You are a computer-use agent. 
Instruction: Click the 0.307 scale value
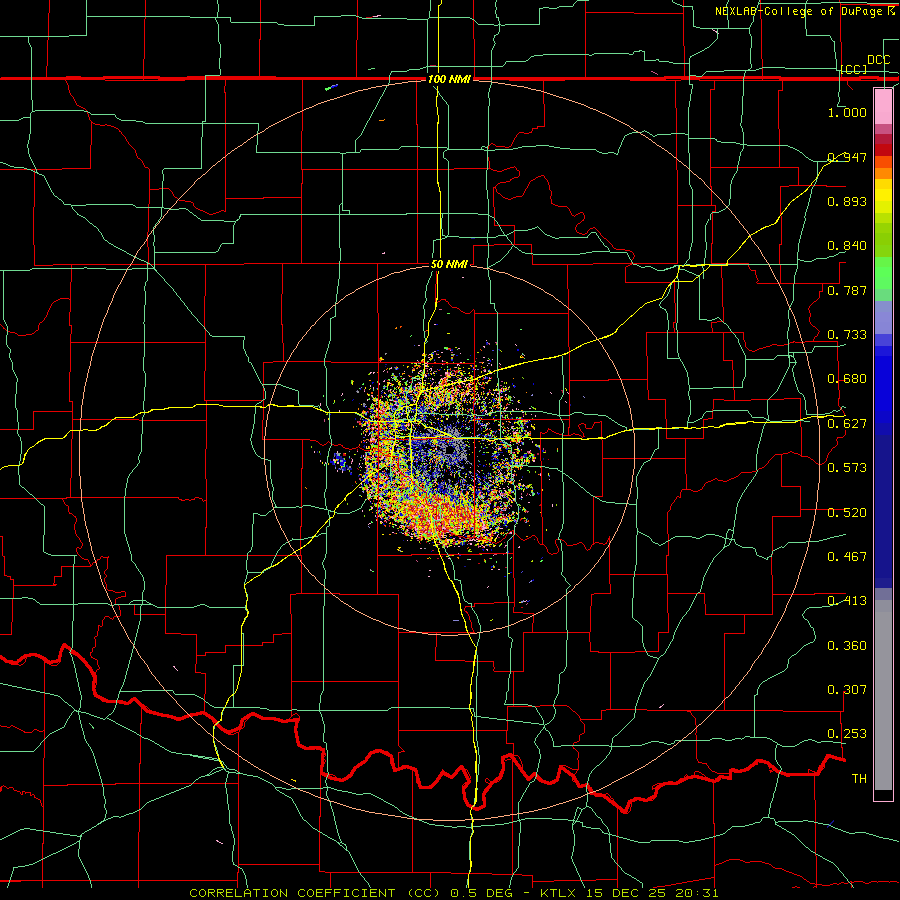click(x=847, y=690)
